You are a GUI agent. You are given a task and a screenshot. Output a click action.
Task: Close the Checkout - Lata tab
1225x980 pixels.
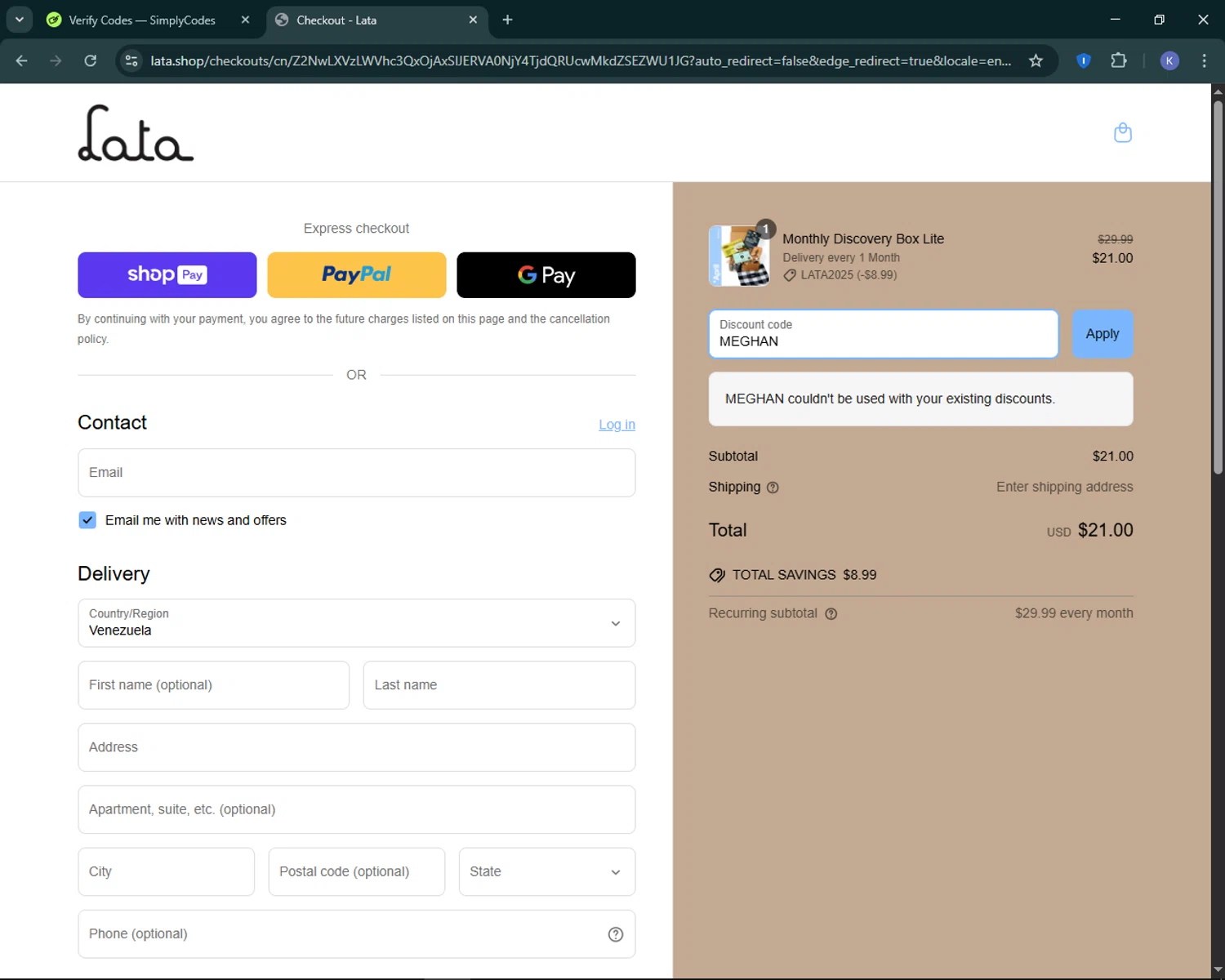pos(473,20)
